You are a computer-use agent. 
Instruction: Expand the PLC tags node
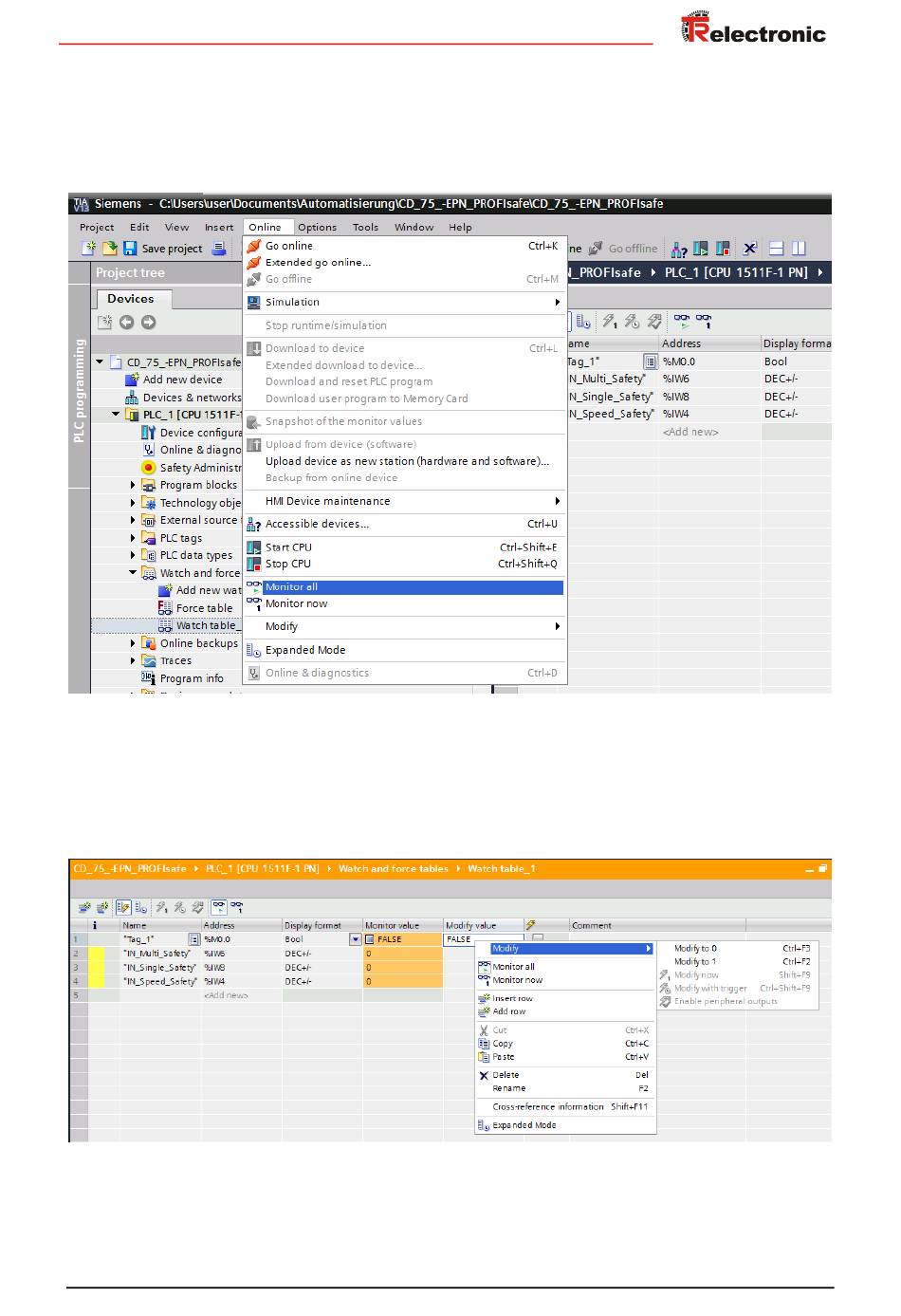click(133, 538)
